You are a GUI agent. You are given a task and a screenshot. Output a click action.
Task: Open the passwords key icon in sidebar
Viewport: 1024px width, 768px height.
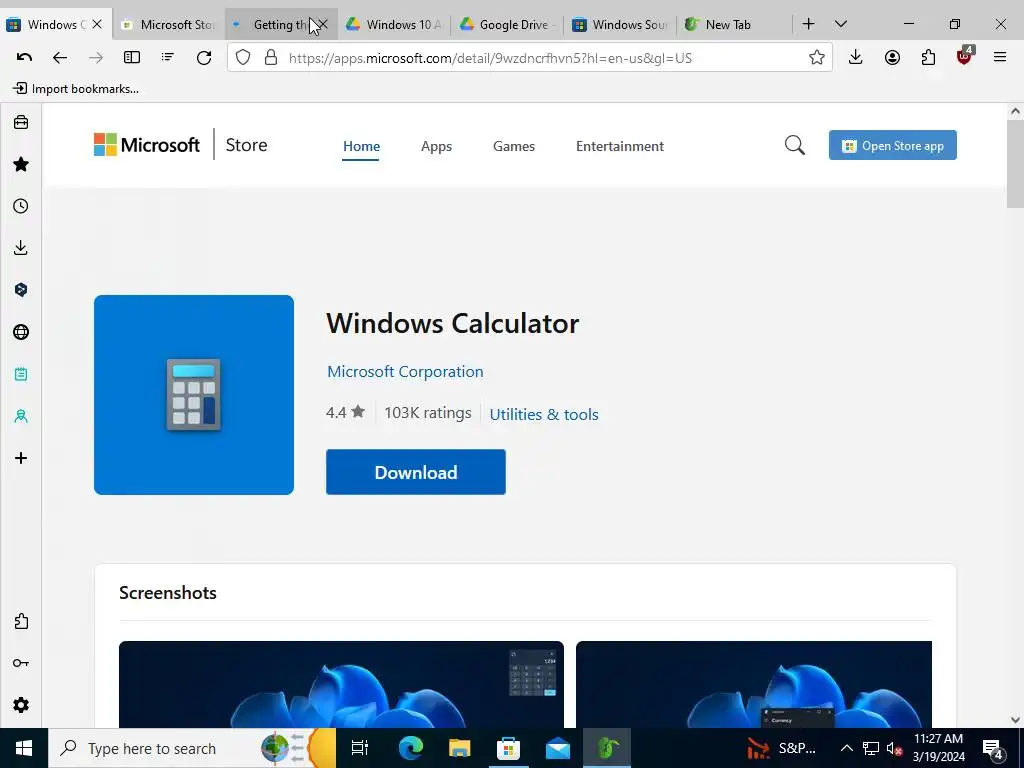coord(21,663)
